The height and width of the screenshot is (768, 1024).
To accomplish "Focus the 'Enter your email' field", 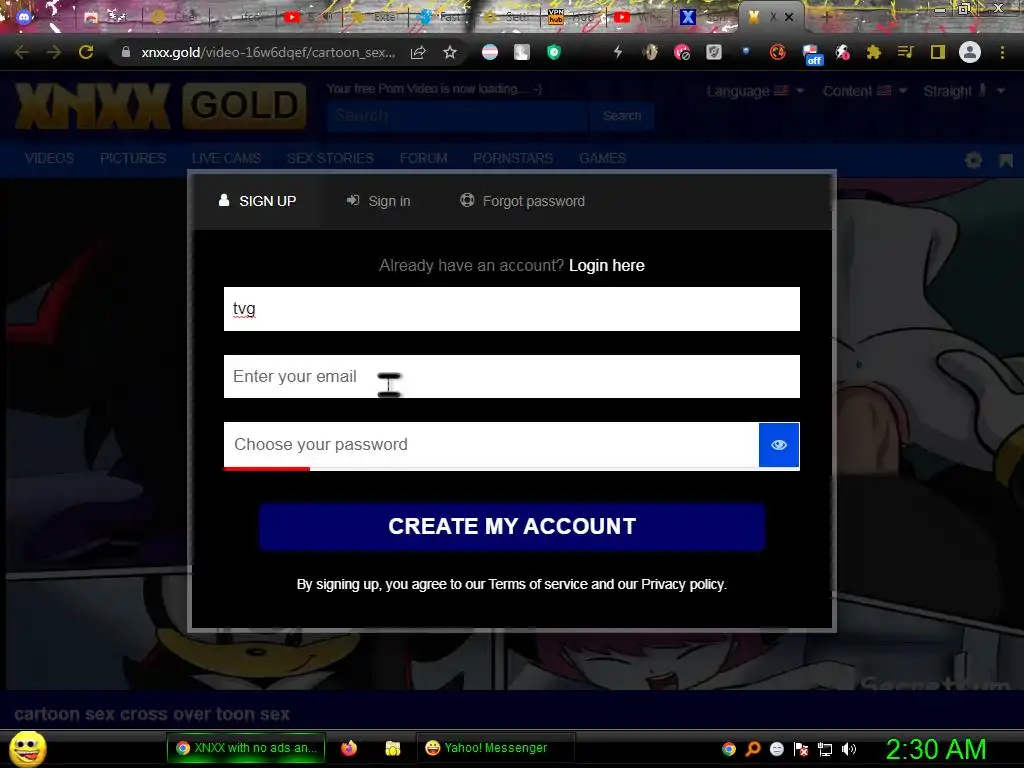I will pyautogui.click(x=511, y=376).
